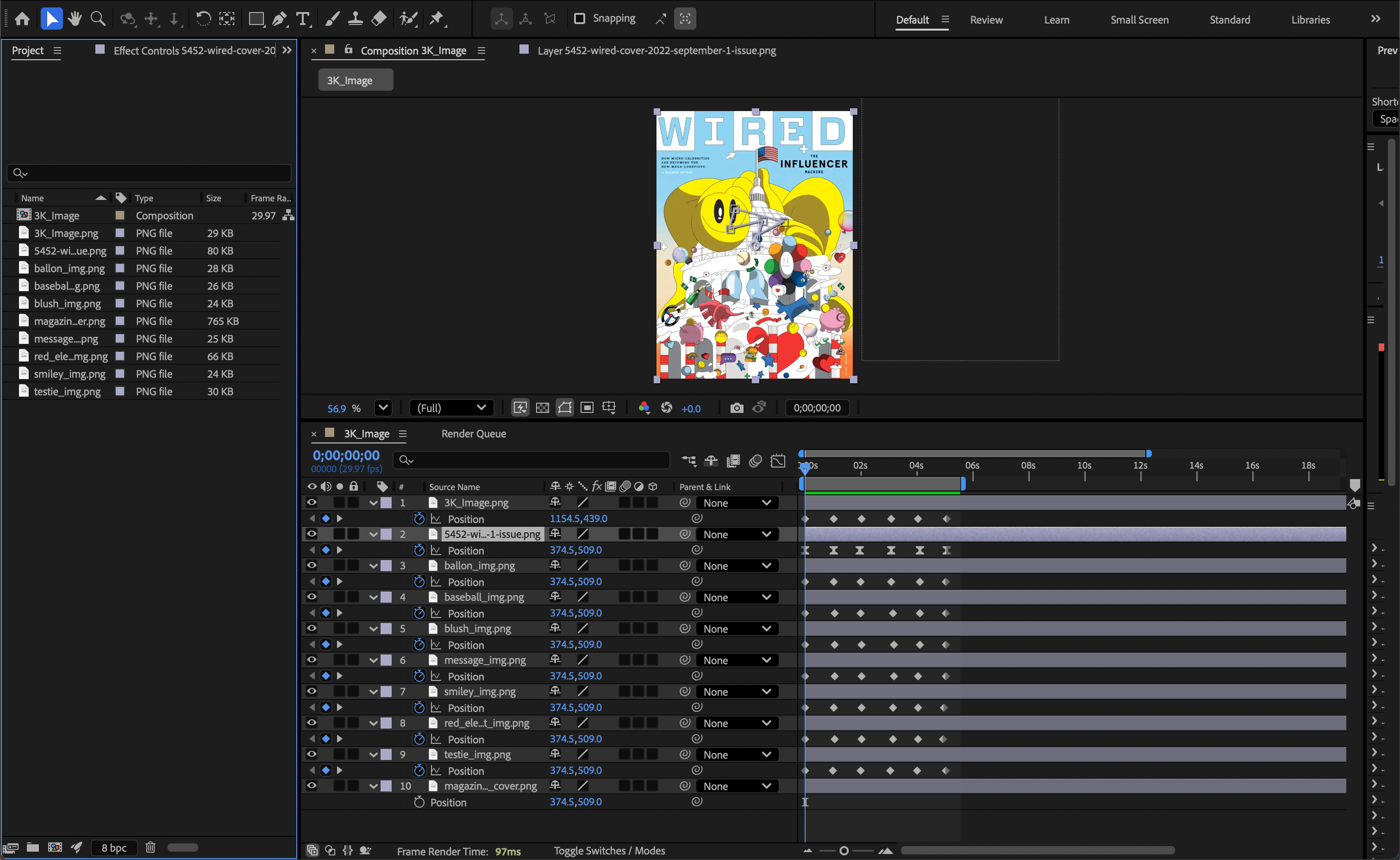Click the exposure value +0.0
Viewport: 1400px width, 860px height.
click(x=691, y=408)
